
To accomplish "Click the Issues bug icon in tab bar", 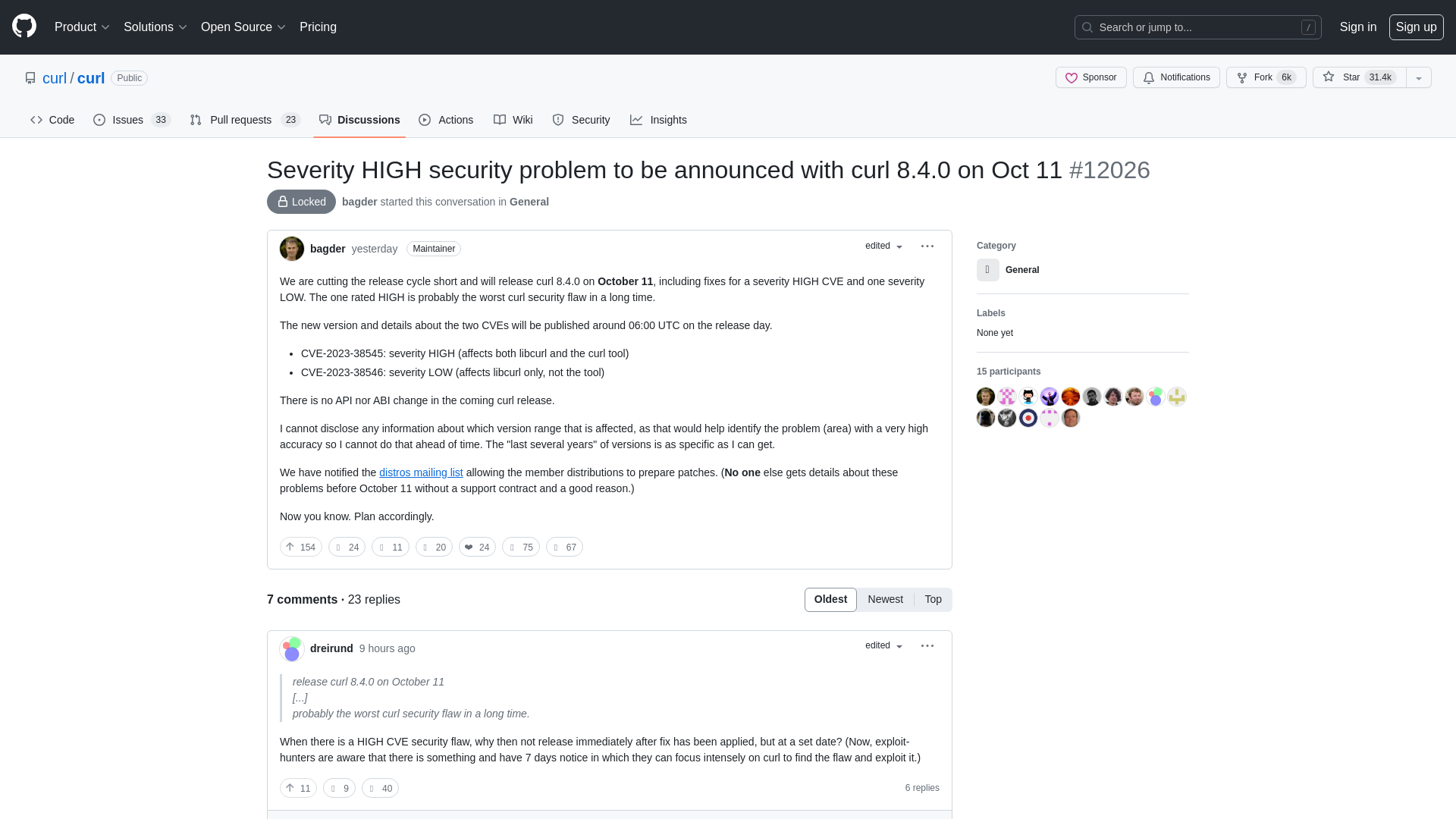I will click(x=100, y=120).
